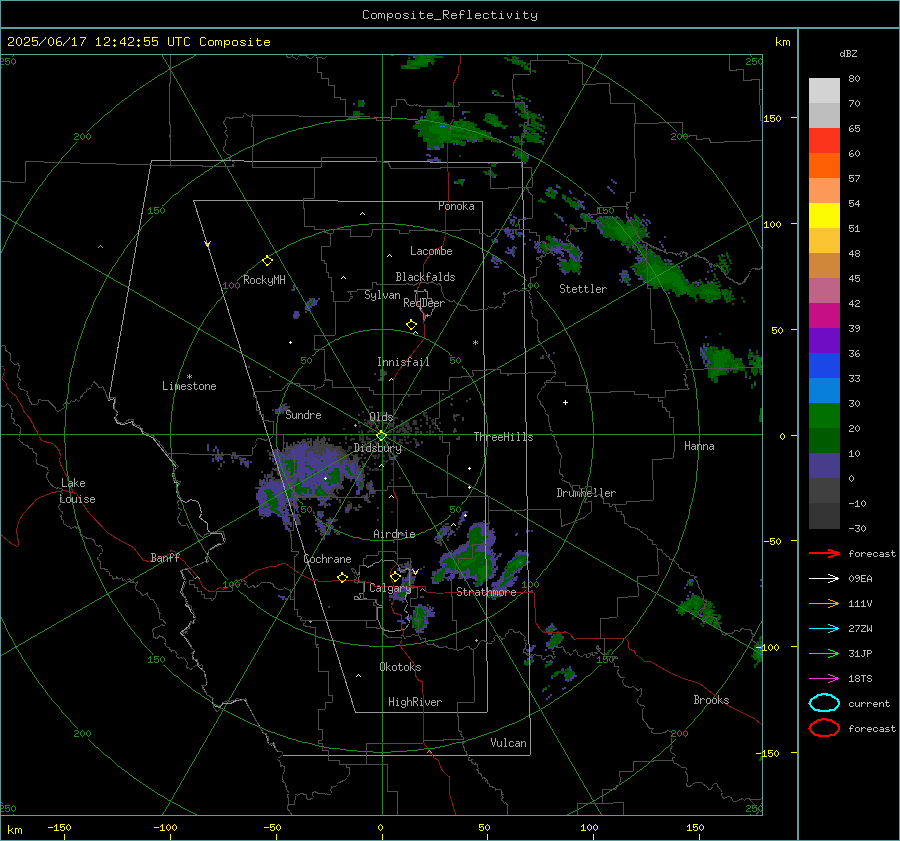Click the Didsbury city label
900x841 pixels.
pos(377,448)
